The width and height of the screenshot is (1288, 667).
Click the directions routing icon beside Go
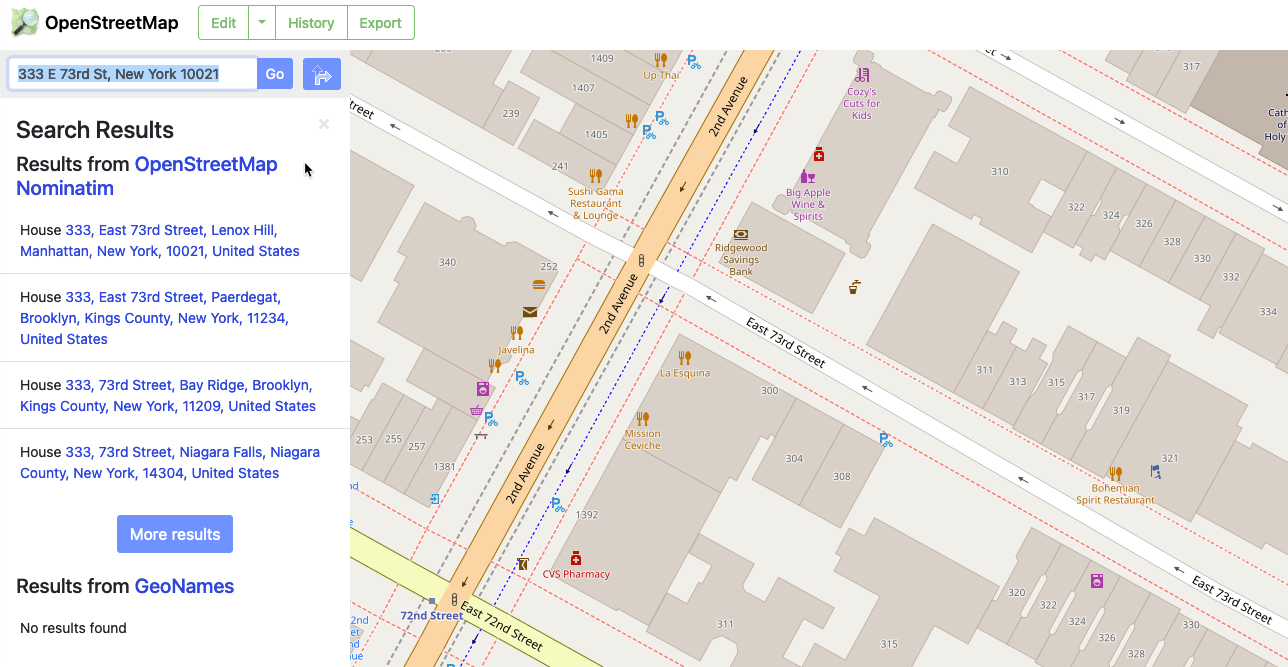pyautogui.click(x=321, y=73)
